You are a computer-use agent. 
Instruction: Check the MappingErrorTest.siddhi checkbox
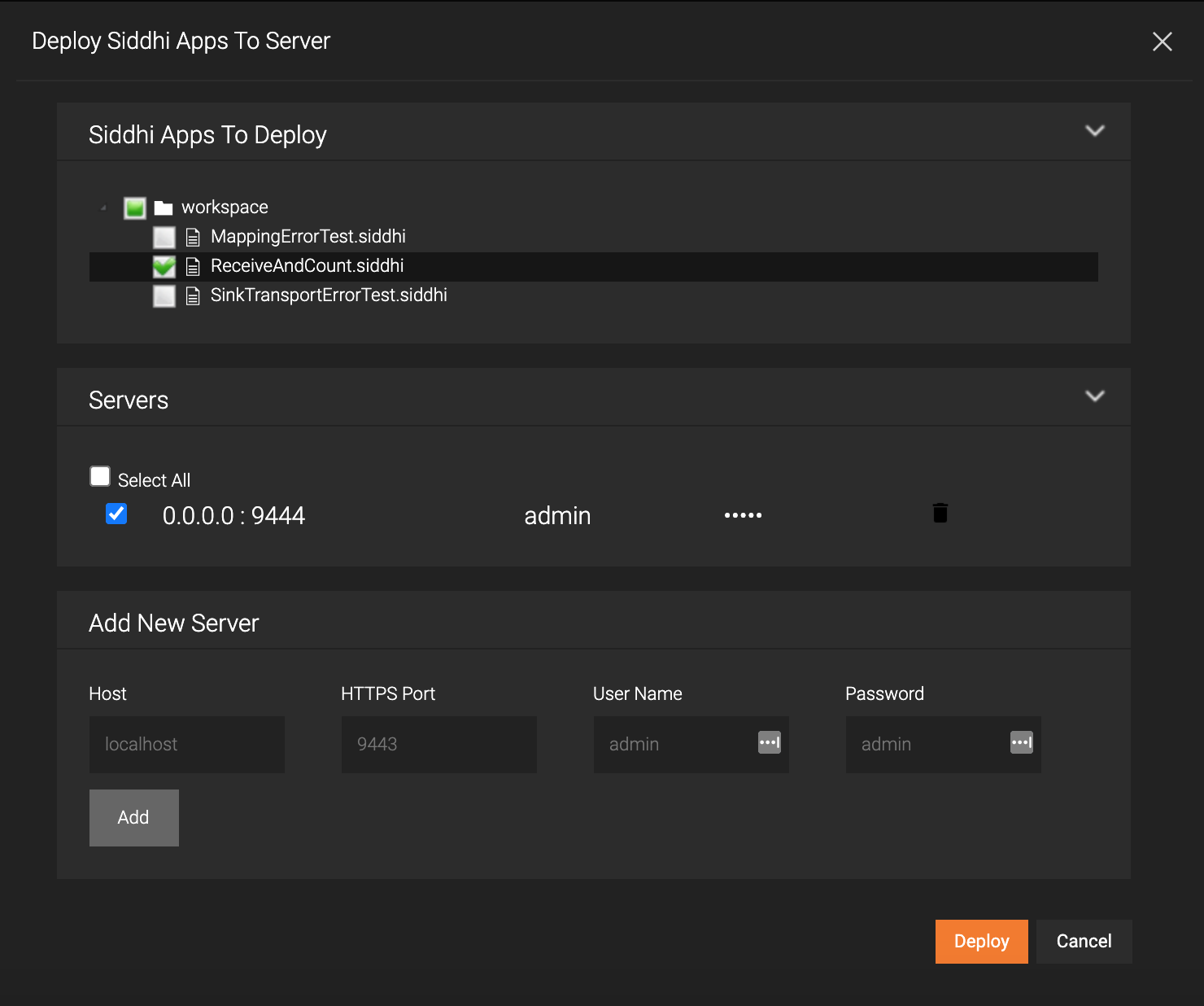pyautogui.click(x=164, y=238)
